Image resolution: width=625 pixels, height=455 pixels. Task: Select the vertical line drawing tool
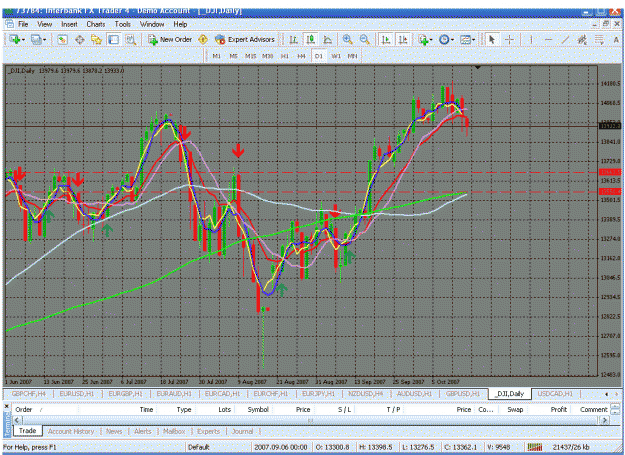pyautogui.click(x=531, y=39)
